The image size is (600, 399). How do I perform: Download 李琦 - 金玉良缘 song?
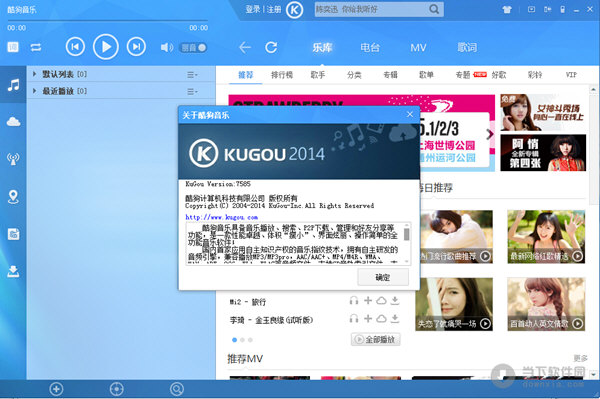(395, 318)
